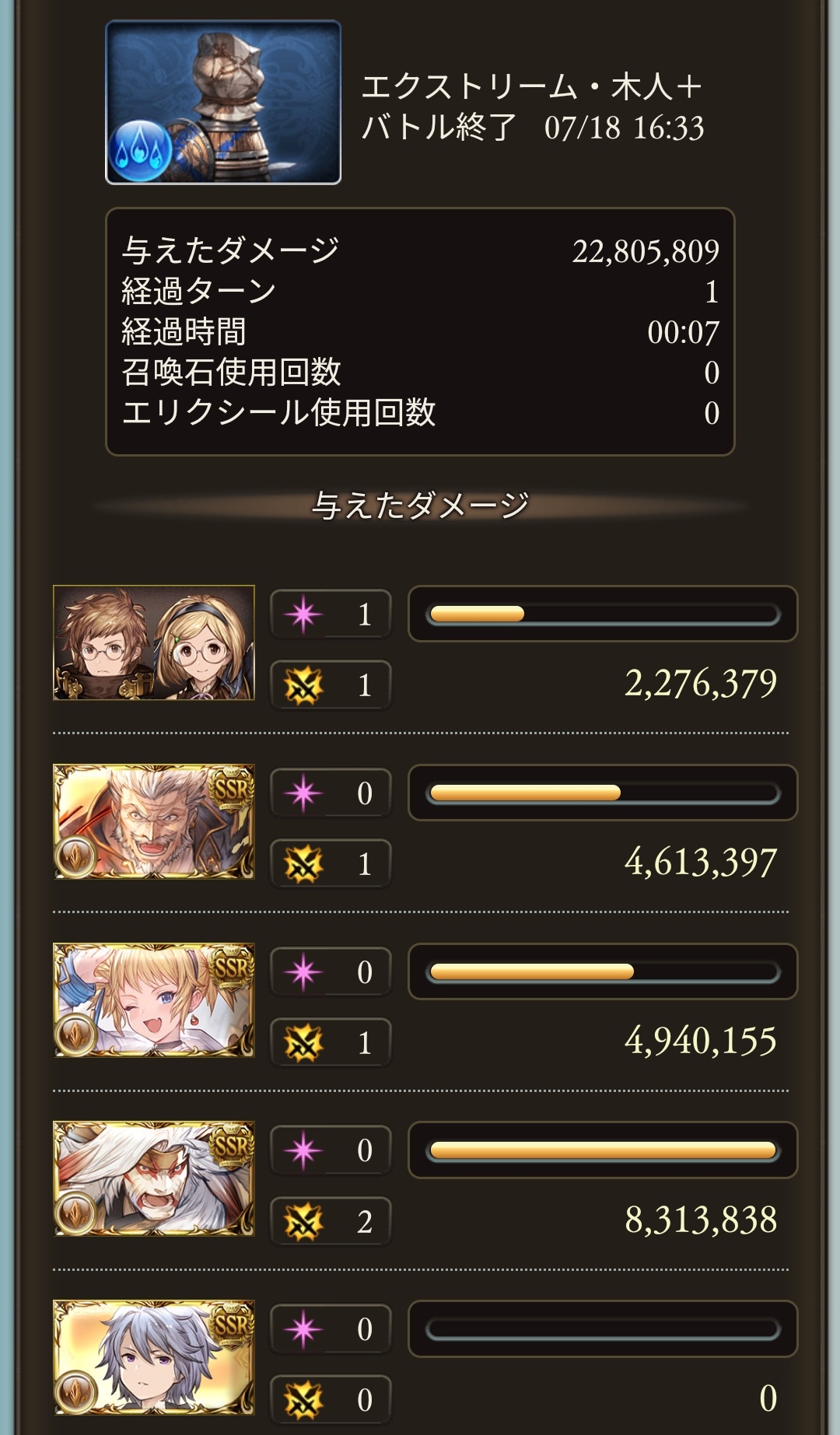This screenshot has height=1435, width=840.
Task: Tap the training dummy quest thumbnail
Action: point(223,102)
